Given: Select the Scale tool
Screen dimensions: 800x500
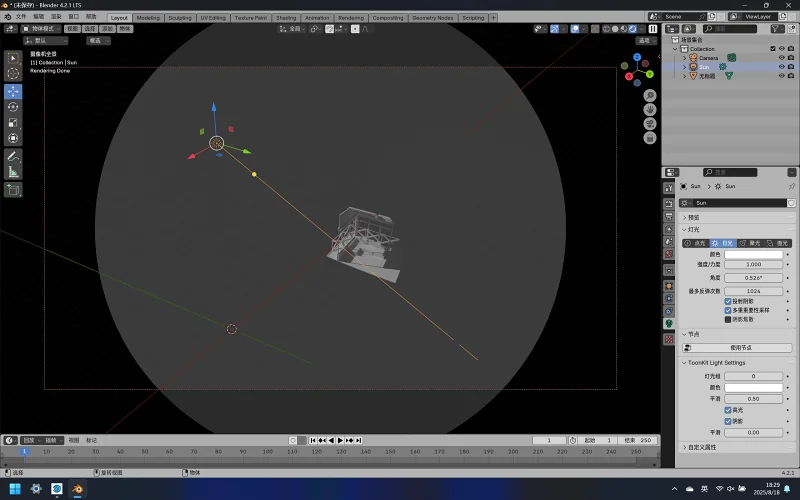Looking at the screenshot, I should click(x=13, y=122).
